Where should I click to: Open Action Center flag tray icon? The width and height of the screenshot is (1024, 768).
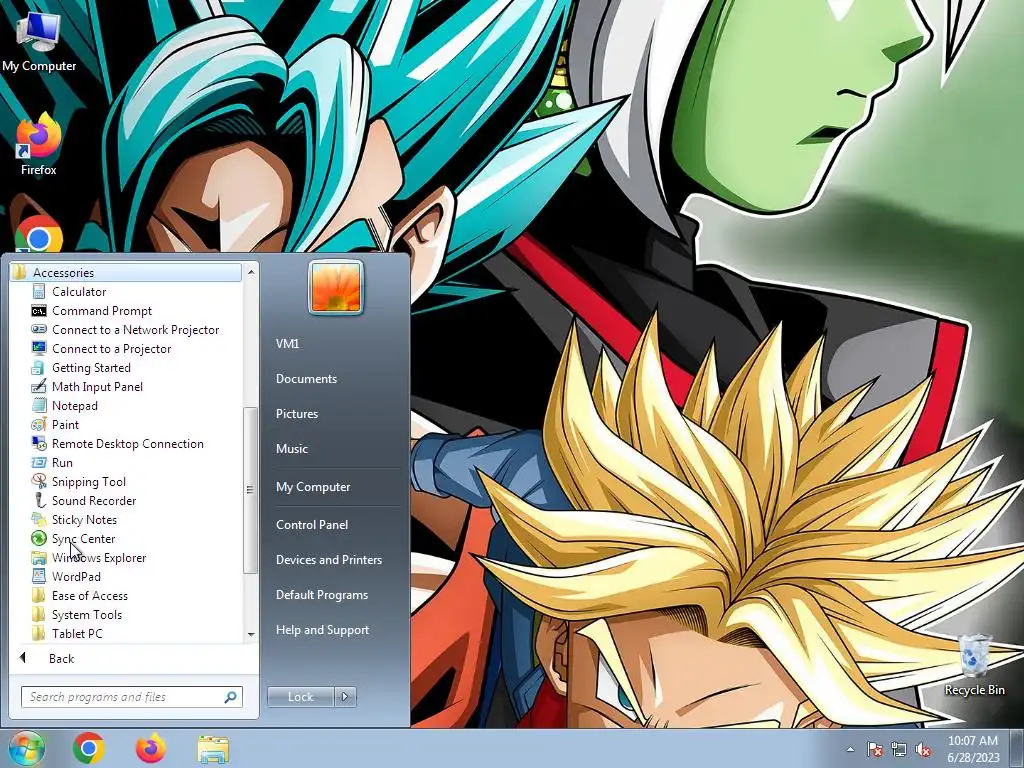[875, 749]
